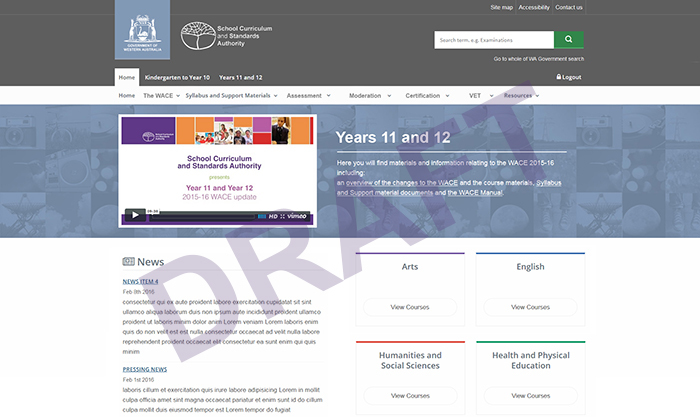The image size is (700, 417).
Task: Play the WACE update video
Action: (x=135, y=215)
